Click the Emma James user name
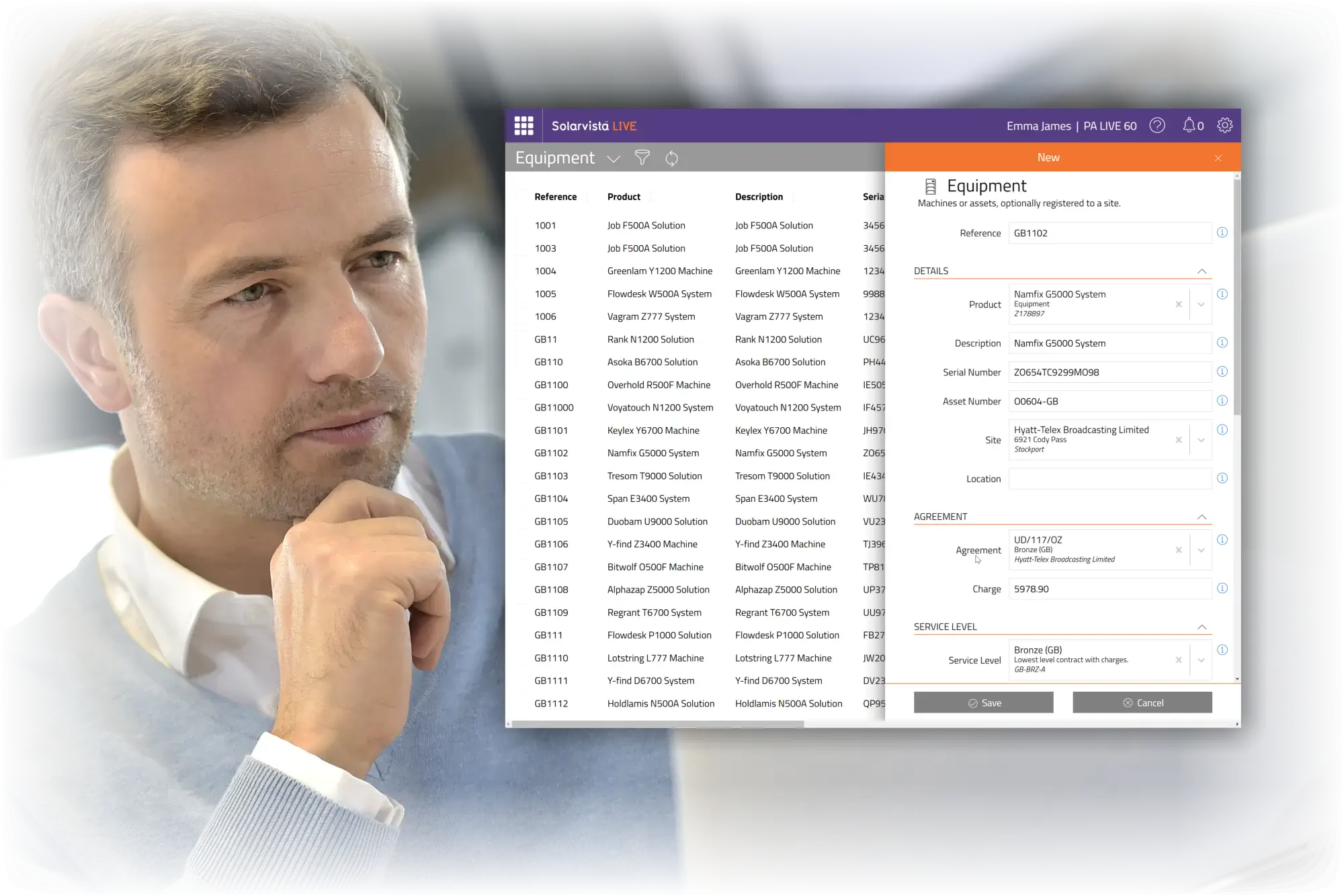The width and height of the screenshot is (1344, 896). coord(1038,126)
